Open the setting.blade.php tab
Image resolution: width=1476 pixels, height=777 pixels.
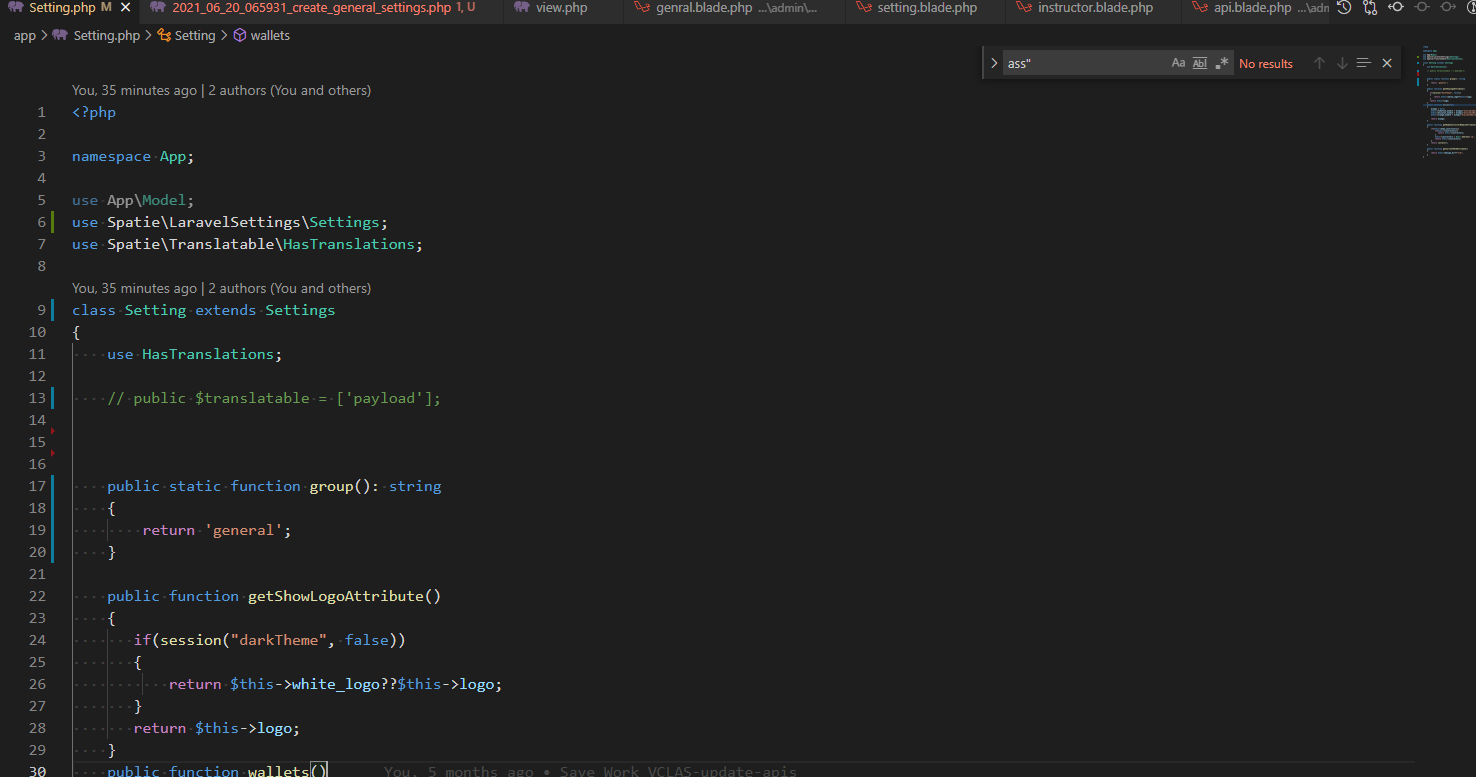pos(927,8)
